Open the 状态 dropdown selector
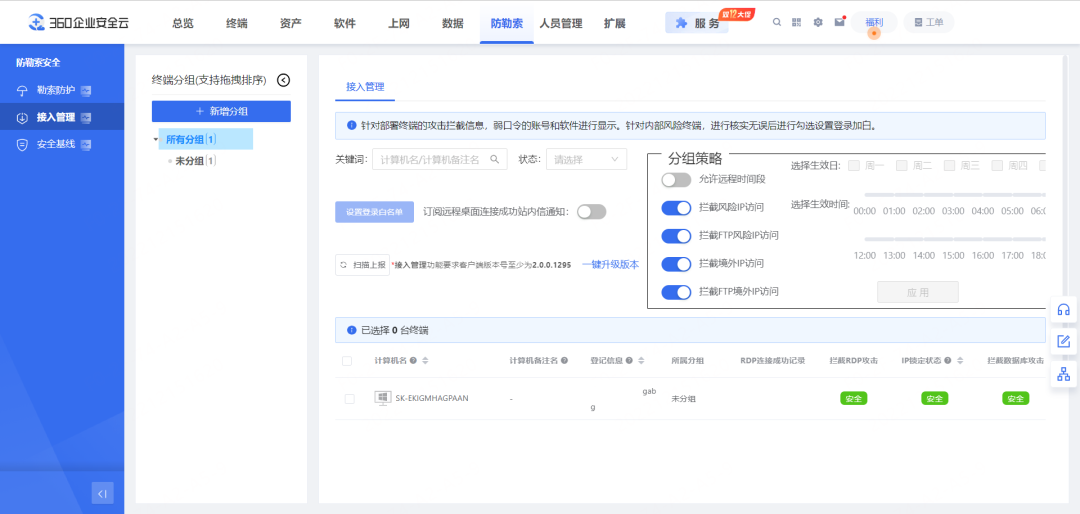Image resolution: width=1080 pixels, height=514 pixels. (586, 159)
